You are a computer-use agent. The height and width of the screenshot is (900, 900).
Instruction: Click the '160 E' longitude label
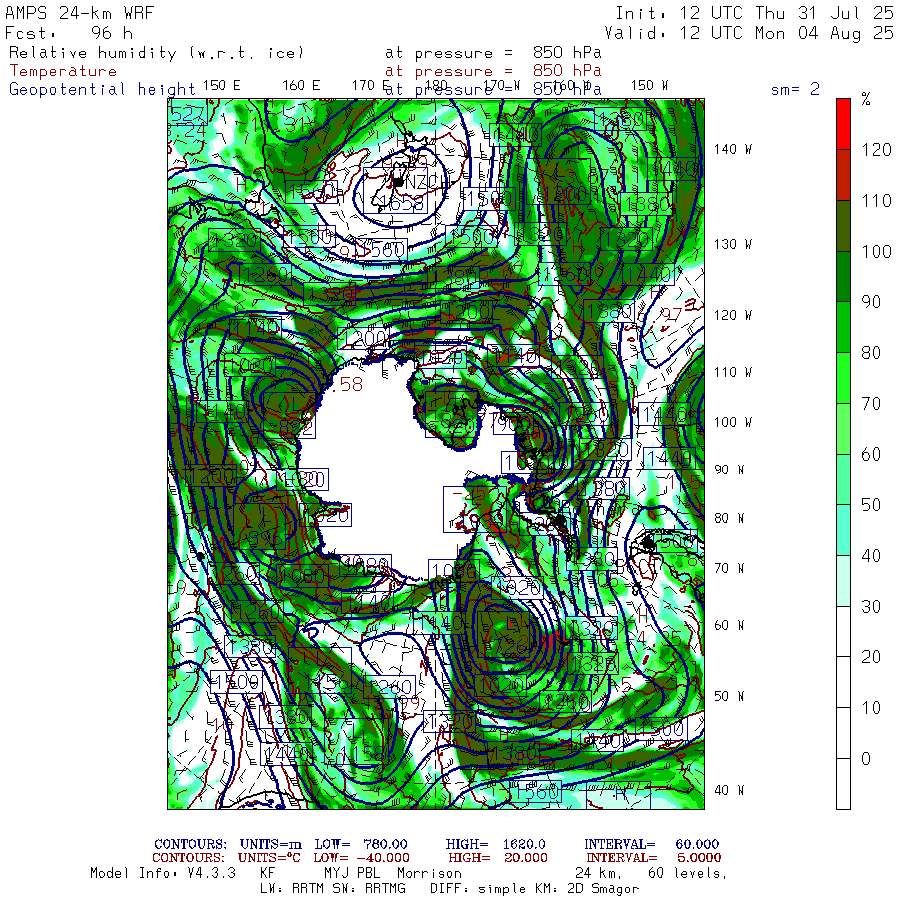(x=301, y=86)
